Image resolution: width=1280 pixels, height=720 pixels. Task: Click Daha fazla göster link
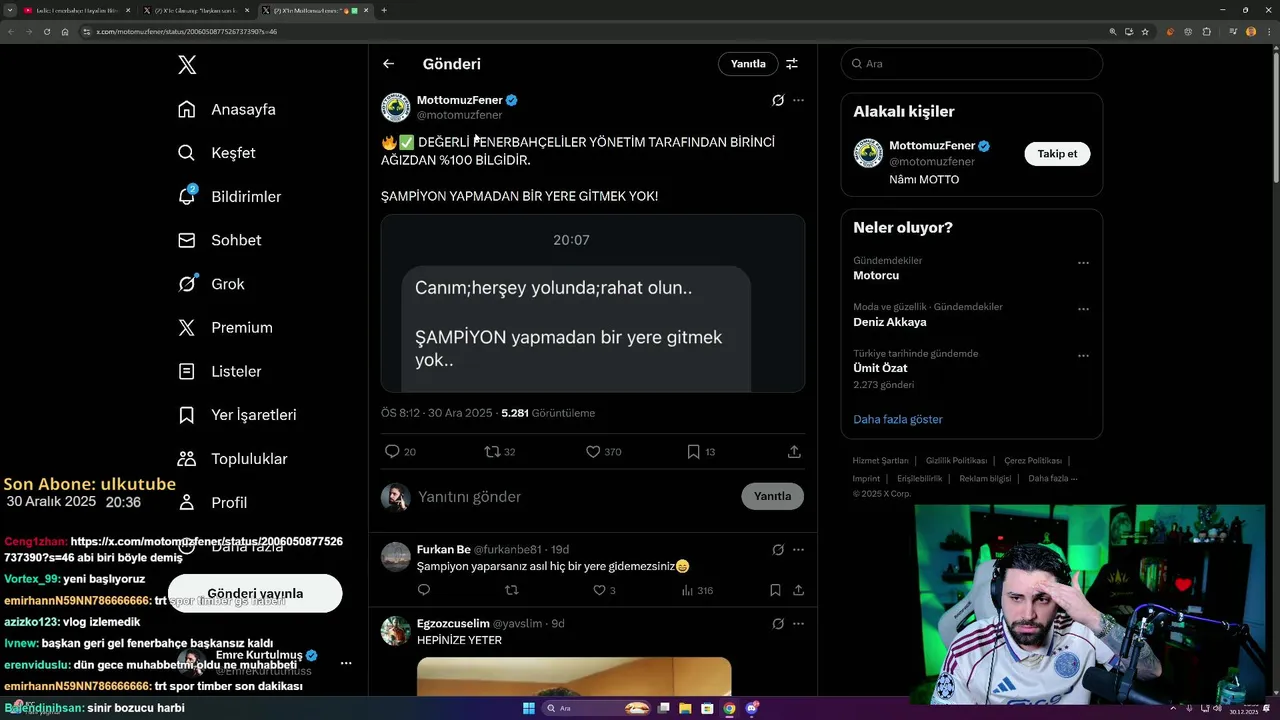pyautogui.click(x=898, y=419)
